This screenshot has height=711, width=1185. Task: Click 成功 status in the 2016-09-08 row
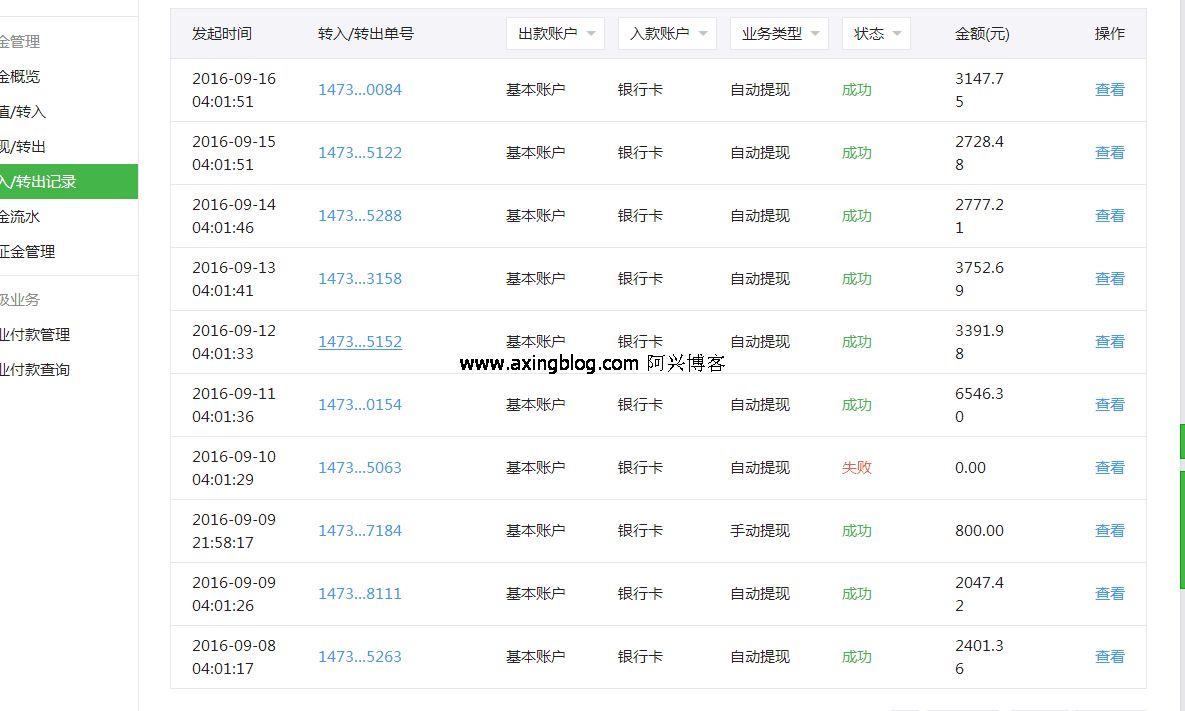[x=856, y=657]
